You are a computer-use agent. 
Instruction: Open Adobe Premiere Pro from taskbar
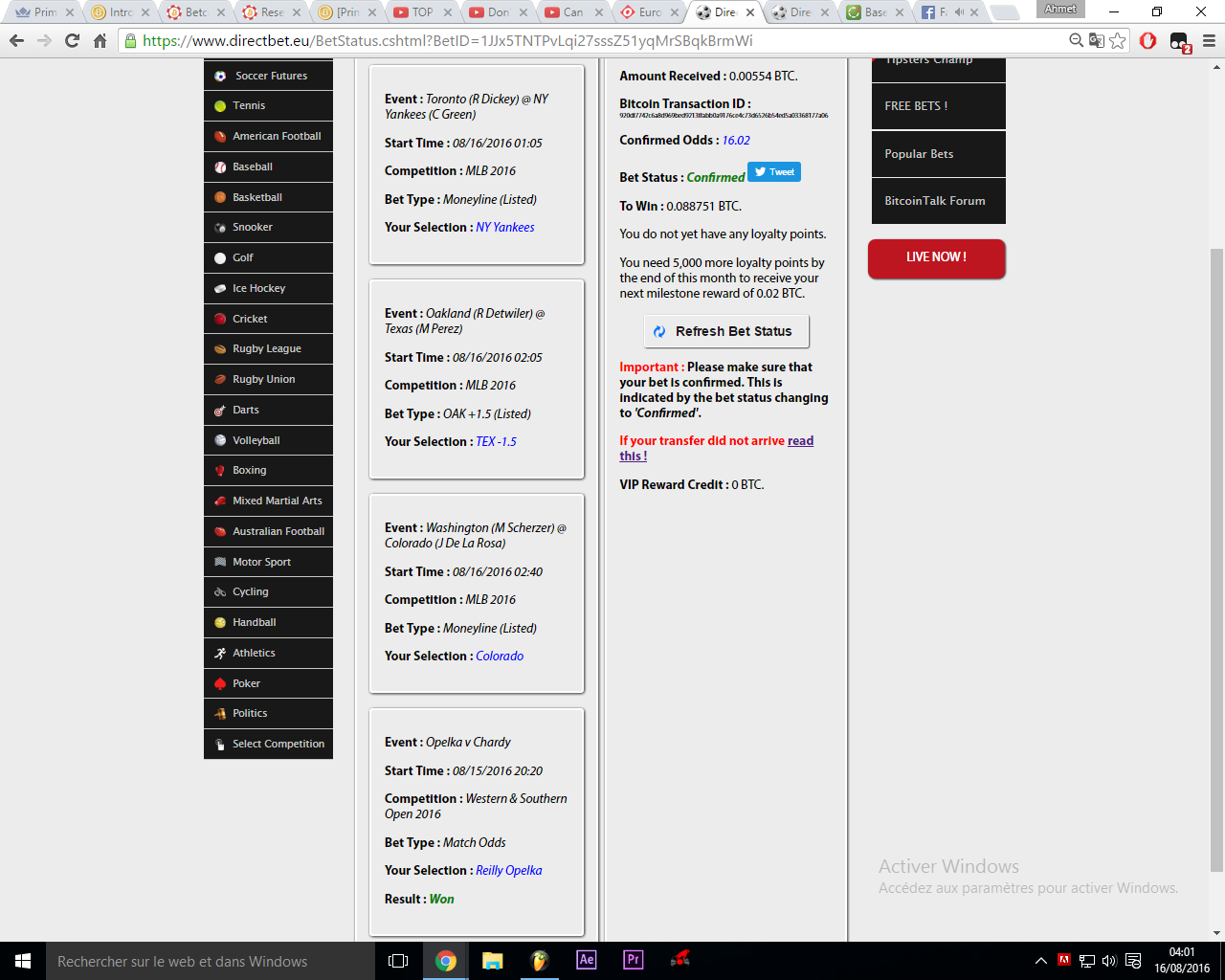pyautogui.click(x=634, y=960)
